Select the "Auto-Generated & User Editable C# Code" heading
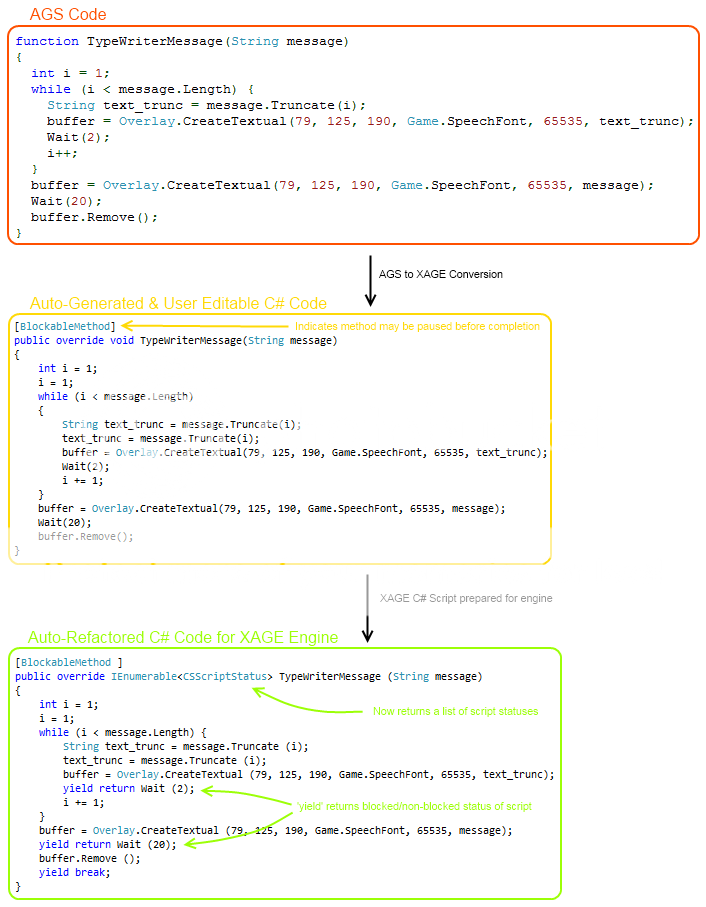This screenshot has height=907, width=706. point(178,303)
